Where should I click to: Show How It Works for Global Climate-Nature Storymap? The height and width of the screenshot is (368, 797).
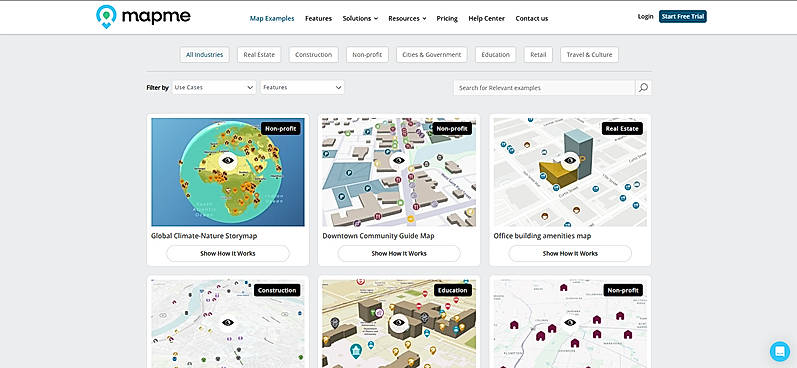[228, 253]
